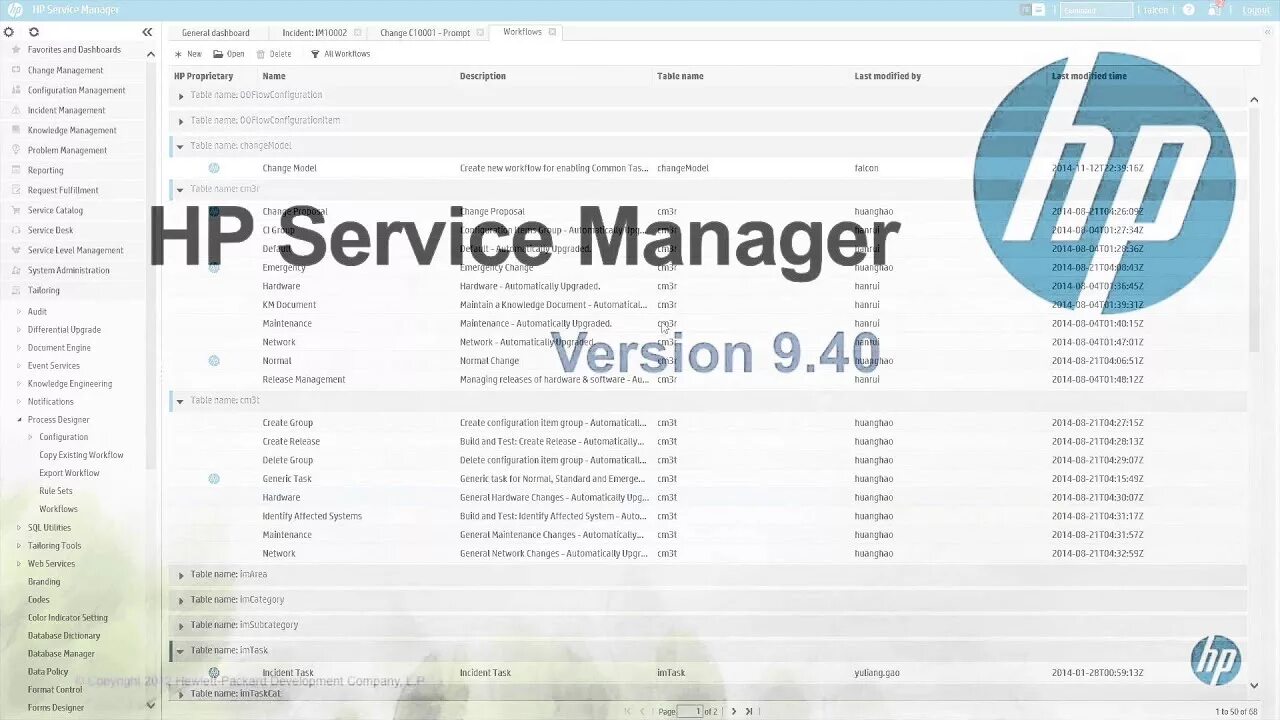The image size is (1280, 720).
Task: Click the Problem Management sidebar icon
Action: click(x=15, y=150)
